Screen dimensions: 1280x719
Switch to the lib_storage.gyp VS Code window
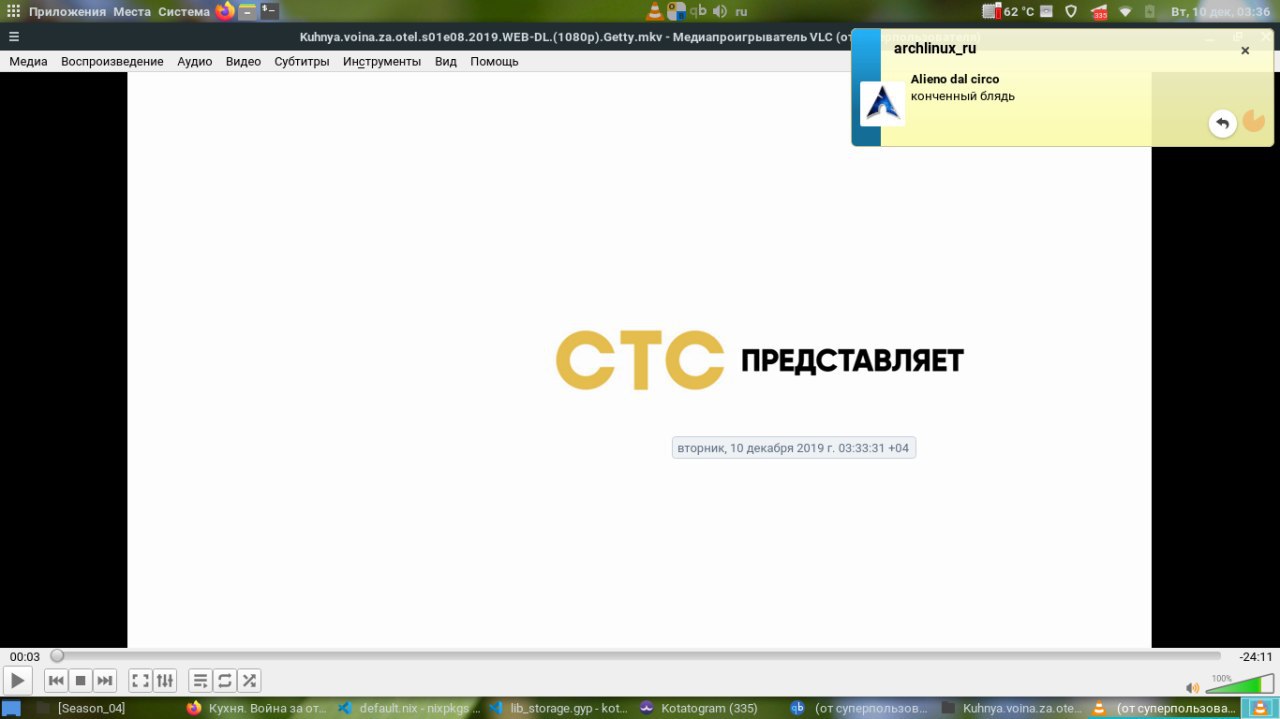pyautogui.click(x=559, y=708)
